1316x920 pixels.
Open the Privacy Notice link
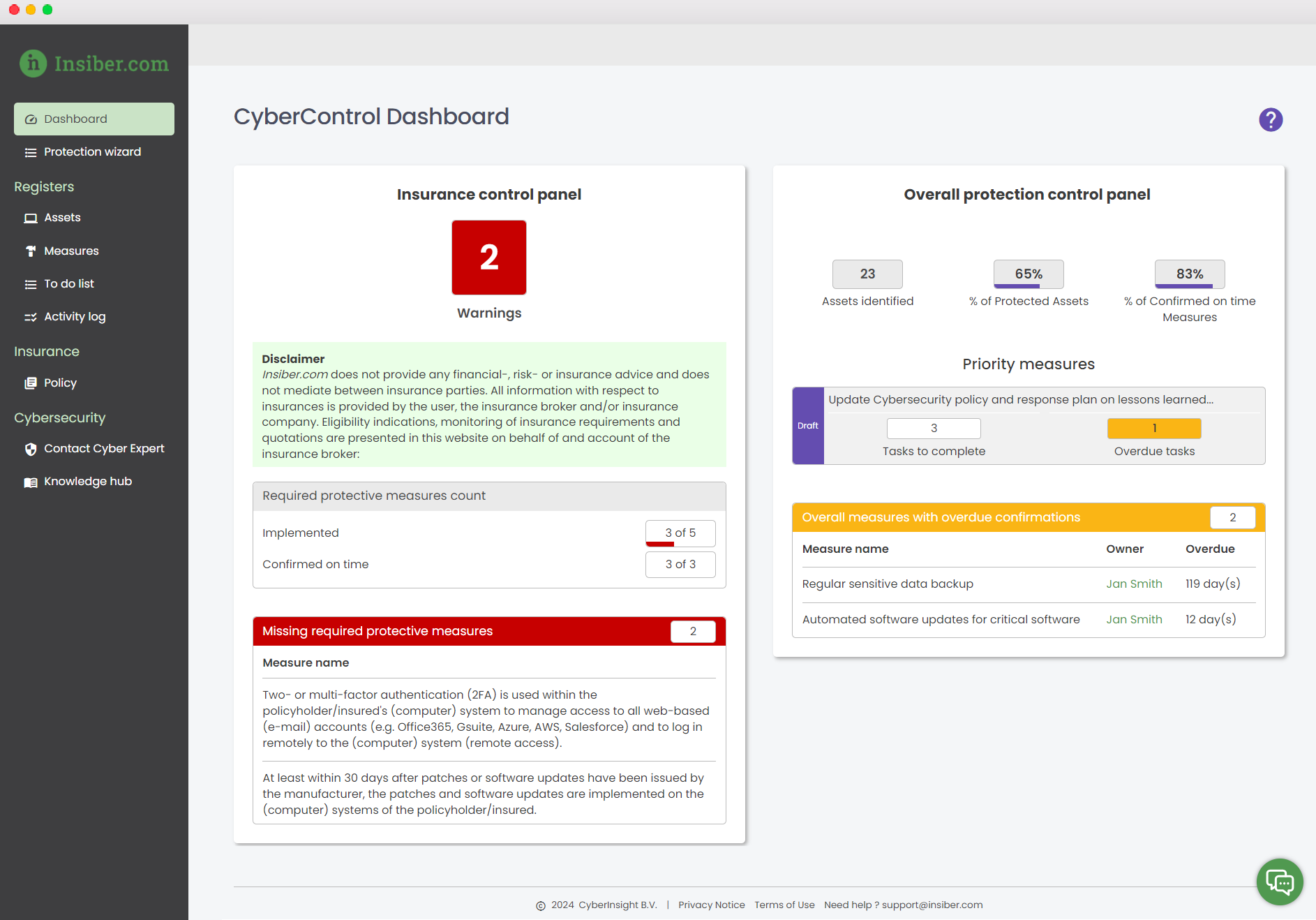711,905
